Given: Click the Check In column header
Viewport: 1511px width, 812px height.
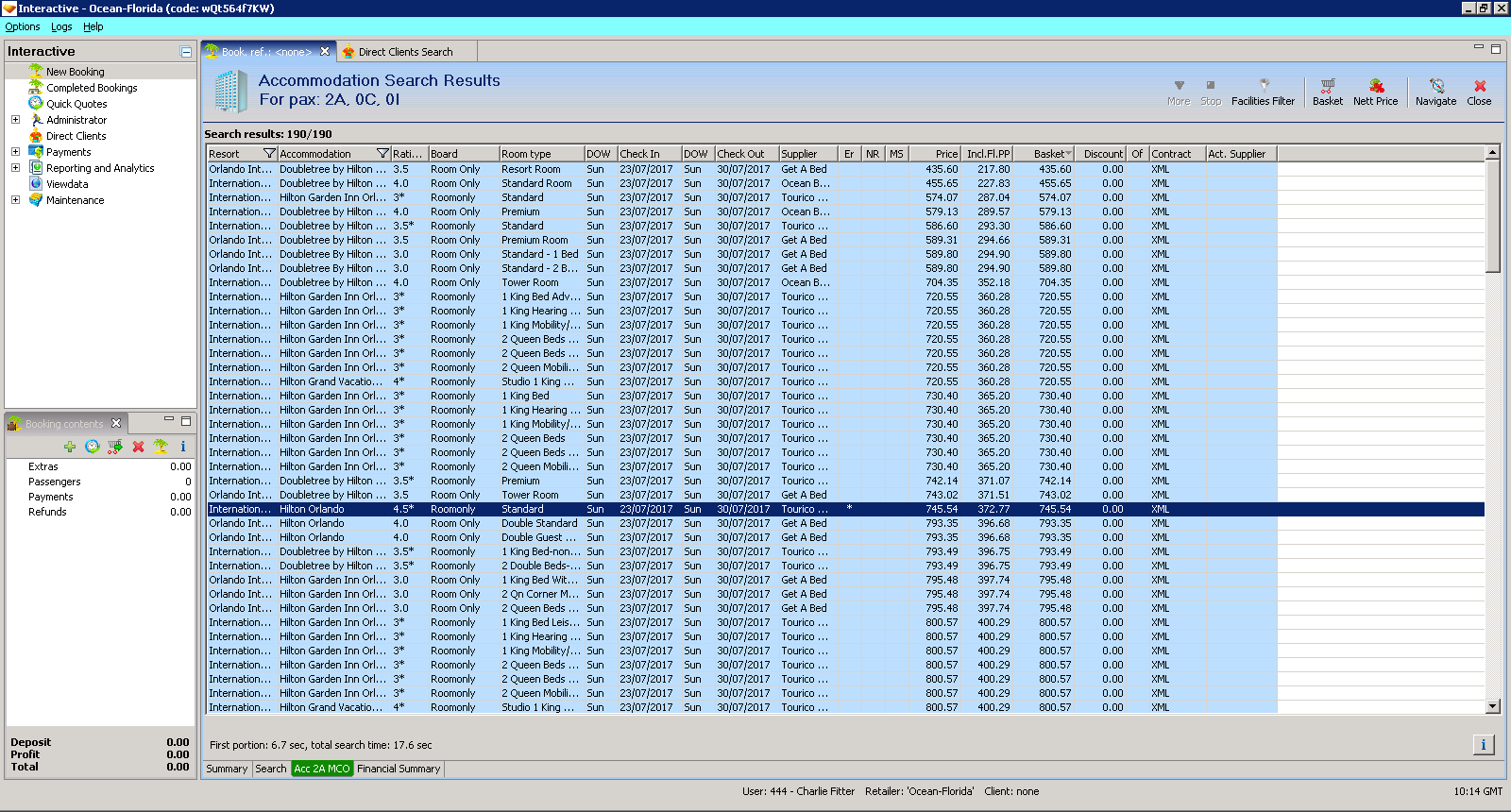Looking at the screenshot, I should (650, 154).
